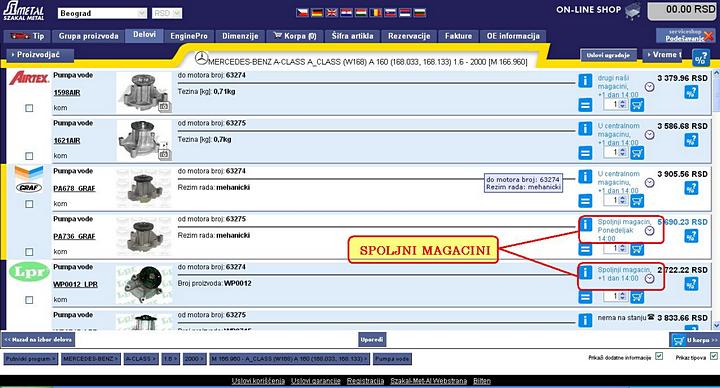Click clock icon next to Ponedeljak delivery

[x=649, y=231]
